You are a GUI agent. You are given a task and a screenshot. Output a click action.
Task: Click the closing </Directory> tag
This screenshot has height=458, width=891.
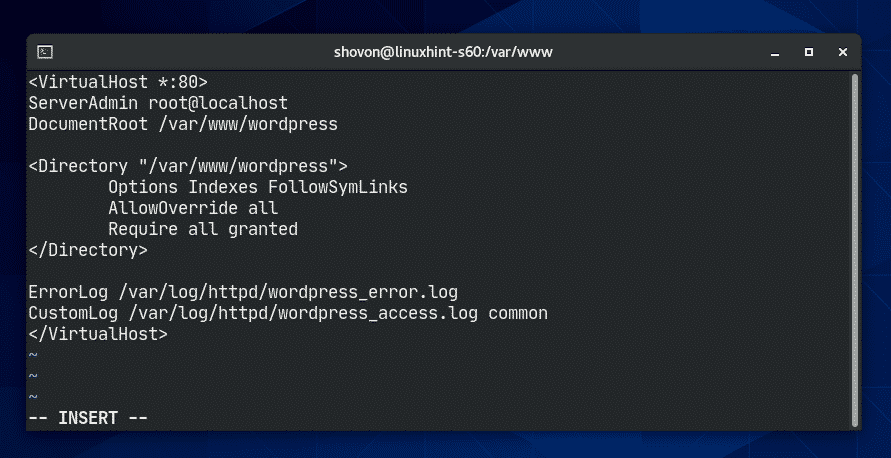click(88, 250)
